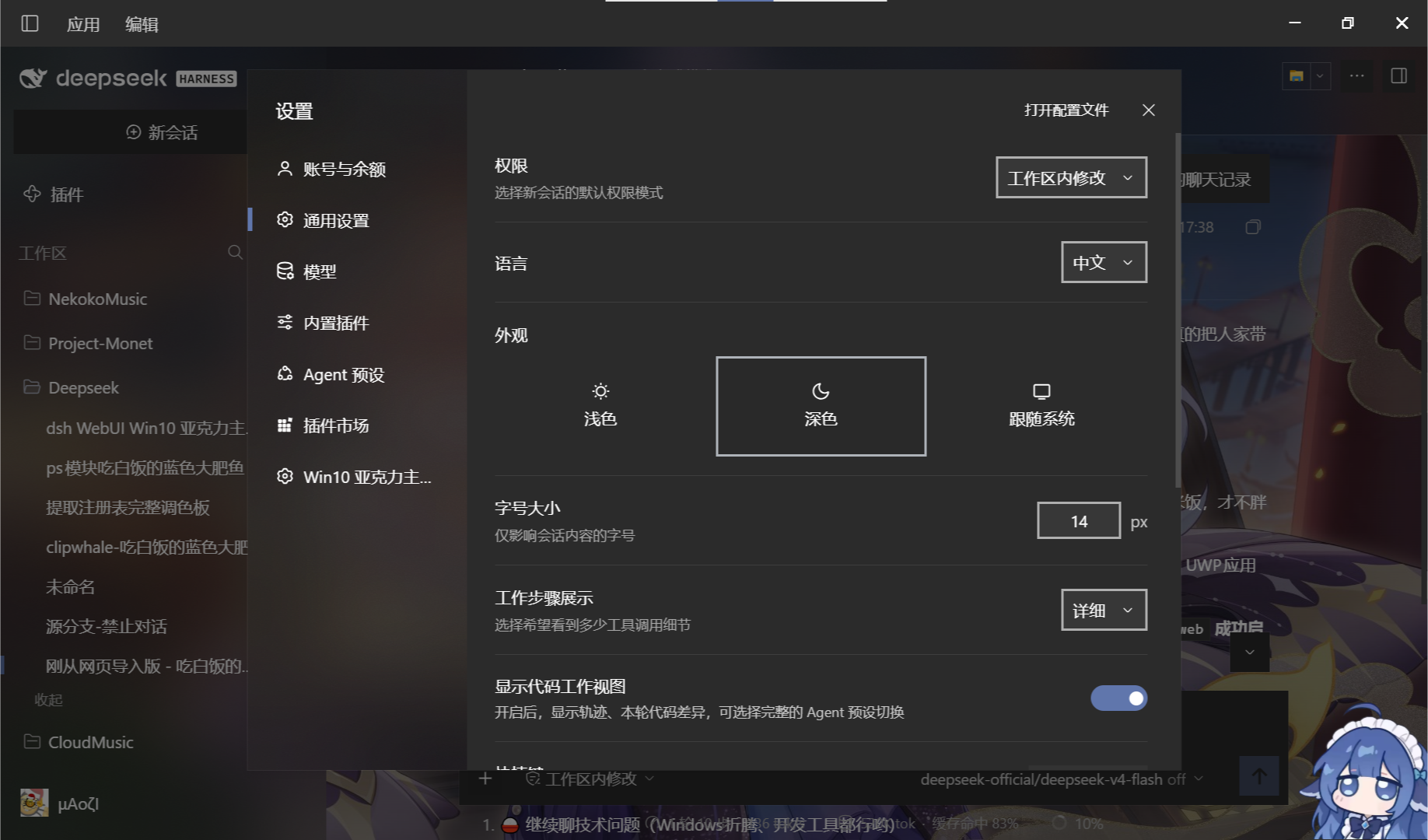Image resolution: width=1428 pixels, height=840 pixels.
Task: Open chat '刚从网页导入版 - 吃白饭的'
Action: click(x=146, y=666)
